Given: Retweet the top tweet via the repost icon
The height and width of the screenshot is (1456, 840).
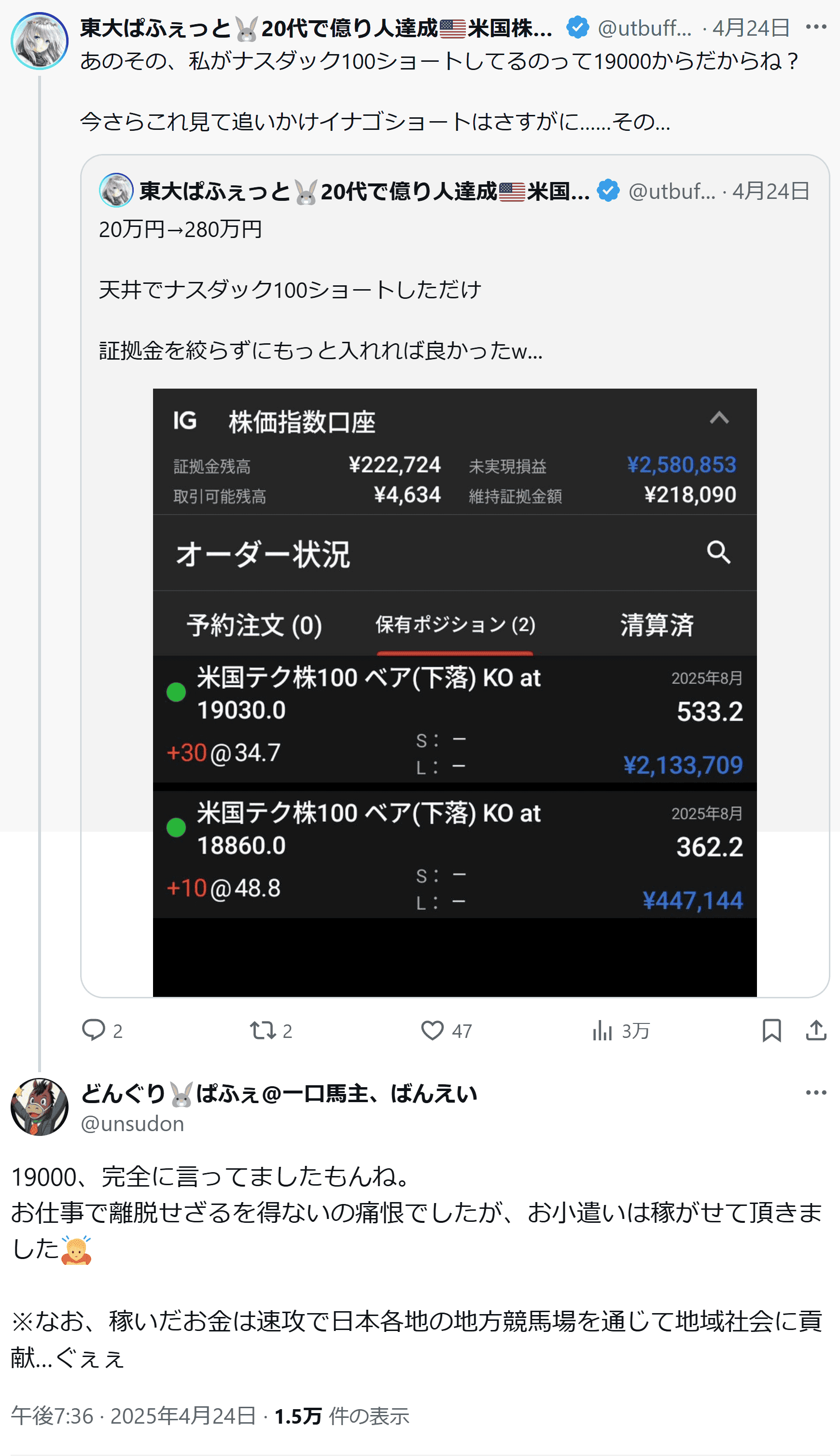Looking at the screenshot, I should click(x=263, y=1030).
